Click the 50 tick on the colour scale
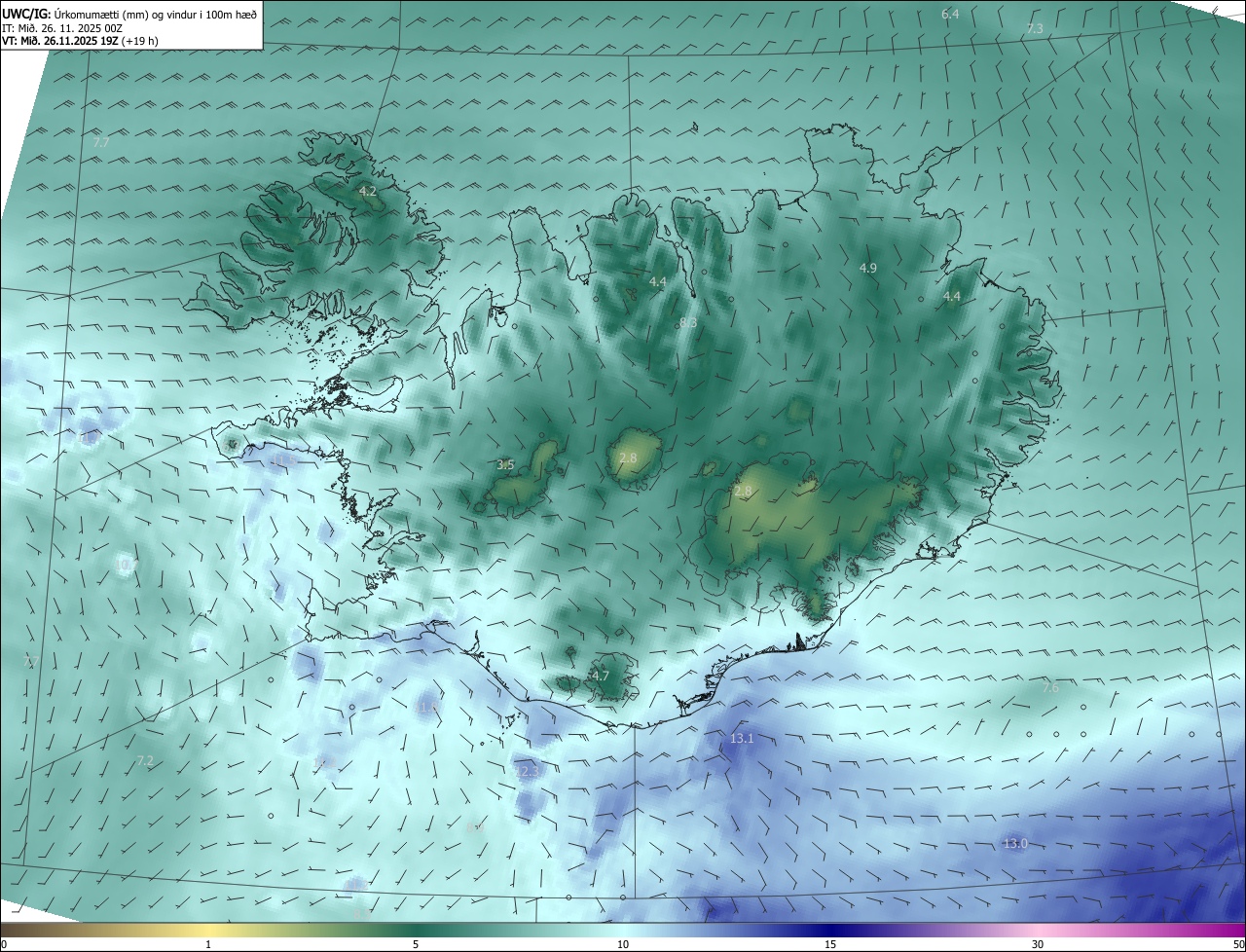Image resolution: width=1246 pixels, height=952 pixels. (x=1238, y=944)
